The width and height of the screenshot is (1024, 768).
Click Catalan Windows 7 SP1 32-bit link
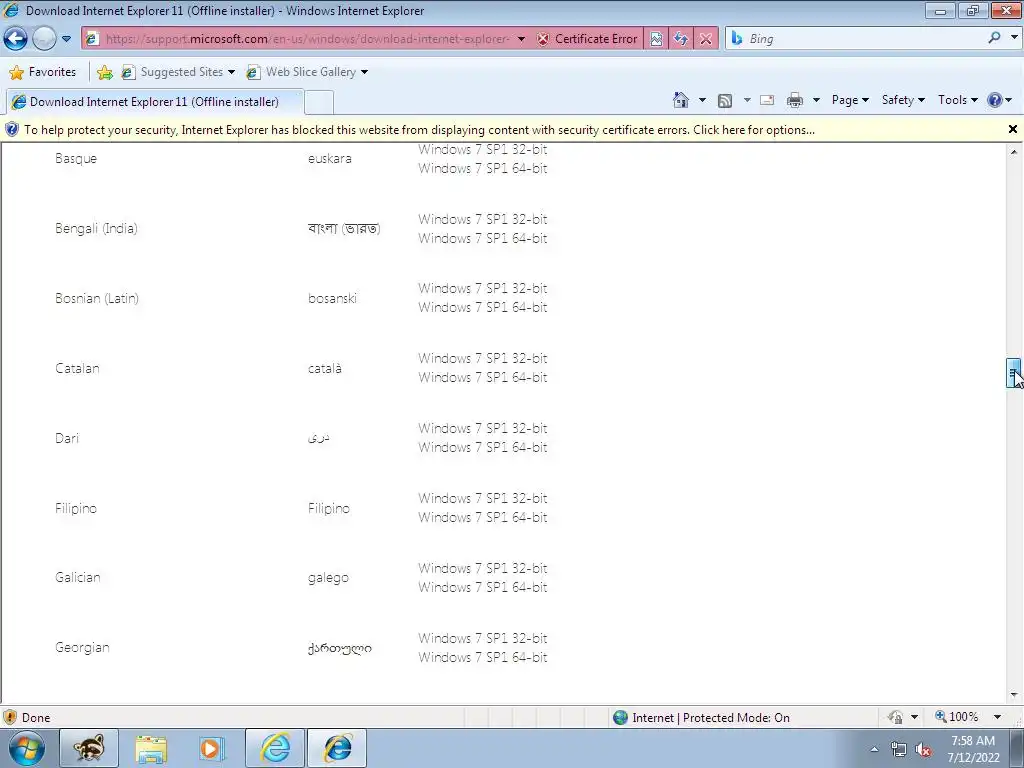[x=483, y=359]
